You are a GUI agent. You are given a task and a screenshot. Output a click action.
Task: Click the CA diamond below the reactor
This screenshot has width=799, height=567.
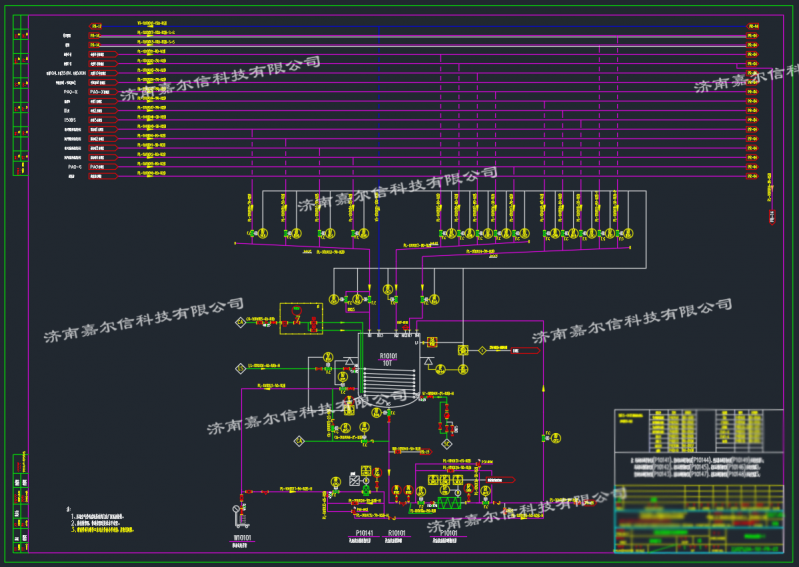click(x=300, y=441)
